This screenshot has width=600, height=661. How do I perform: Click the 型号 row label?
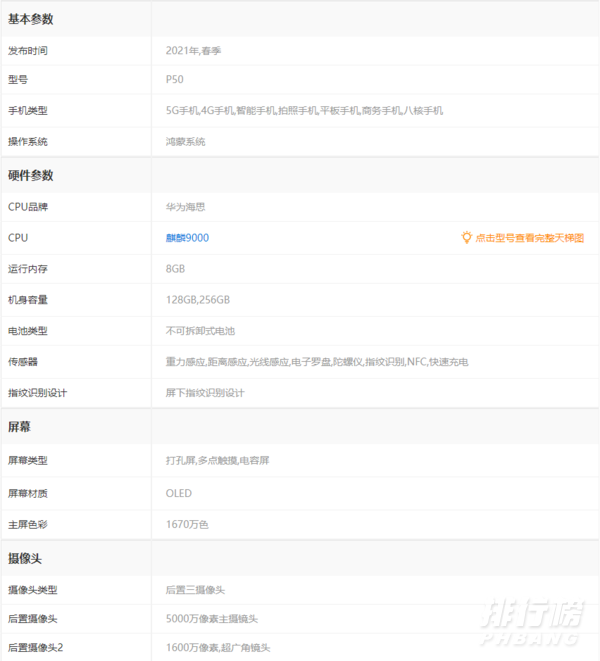click(x=18, y=79)
